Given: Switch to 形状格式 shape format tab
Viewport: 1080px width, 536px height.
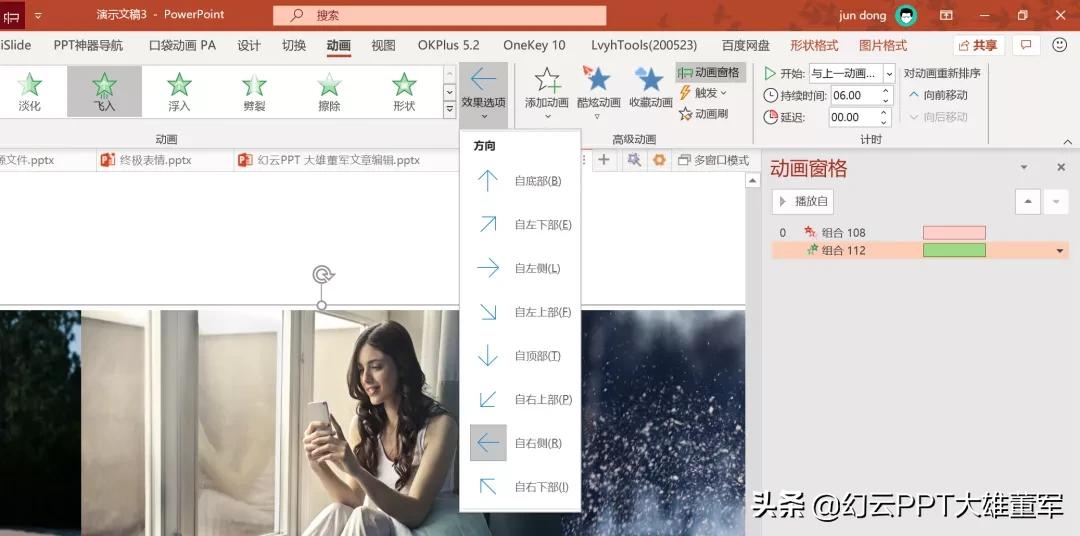Looking at the screenshot, I should tap(814, 45).
